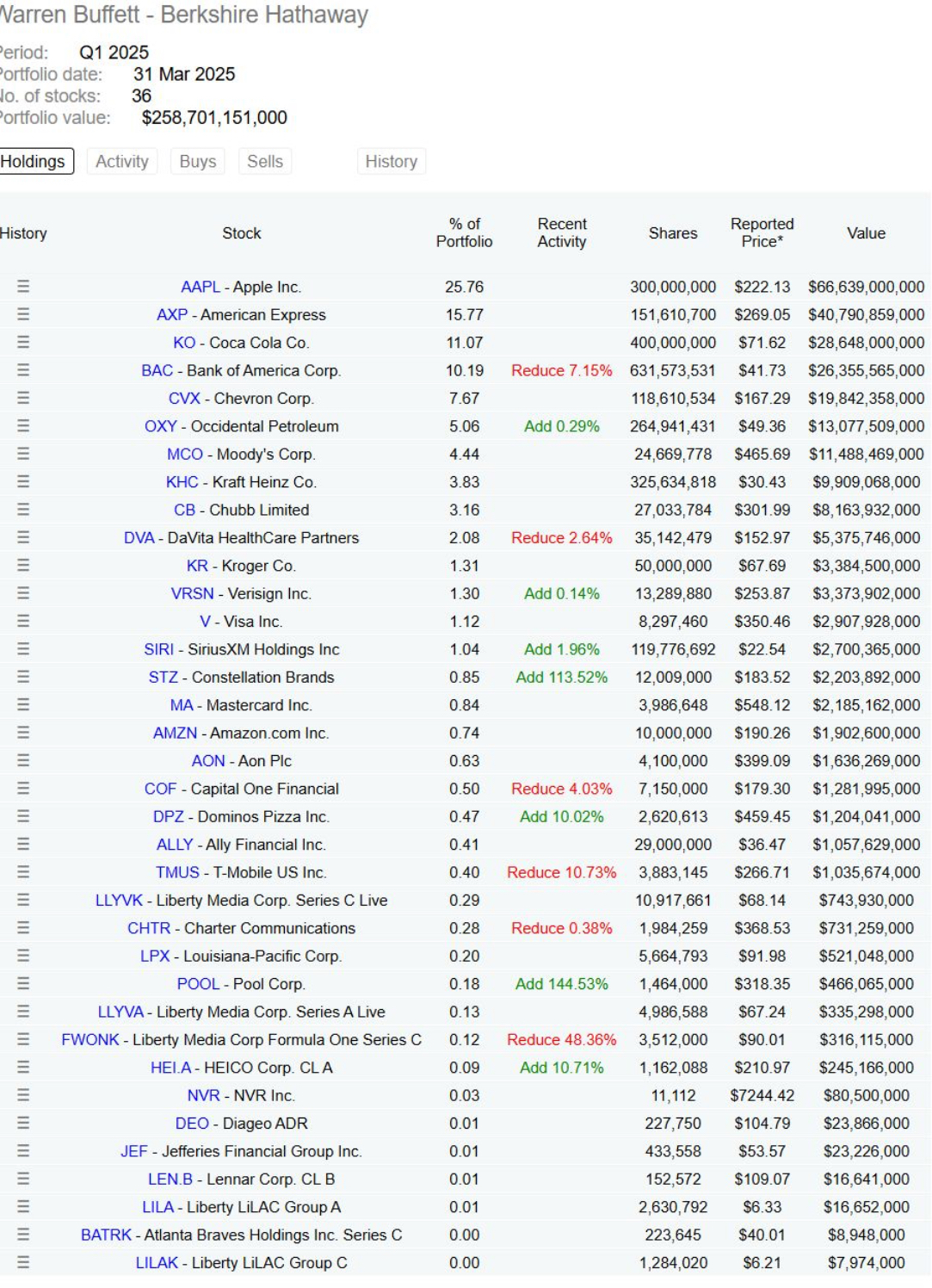
Task: Open history icon for Occidental Petroleum row
Action: [x=23, y=426]
